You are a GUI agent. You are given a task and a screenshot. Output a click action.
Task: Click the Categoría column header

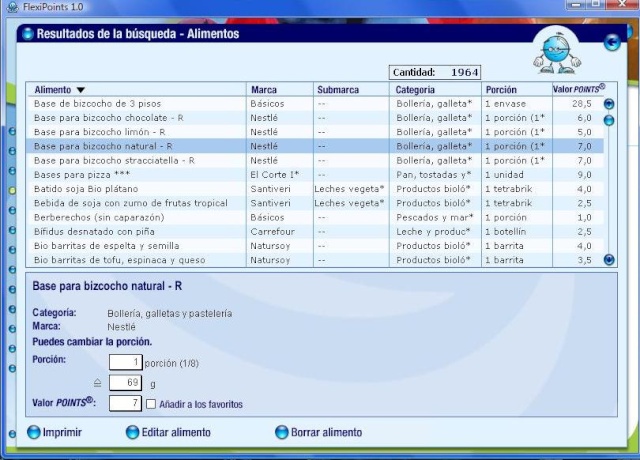tap(415, 90)
